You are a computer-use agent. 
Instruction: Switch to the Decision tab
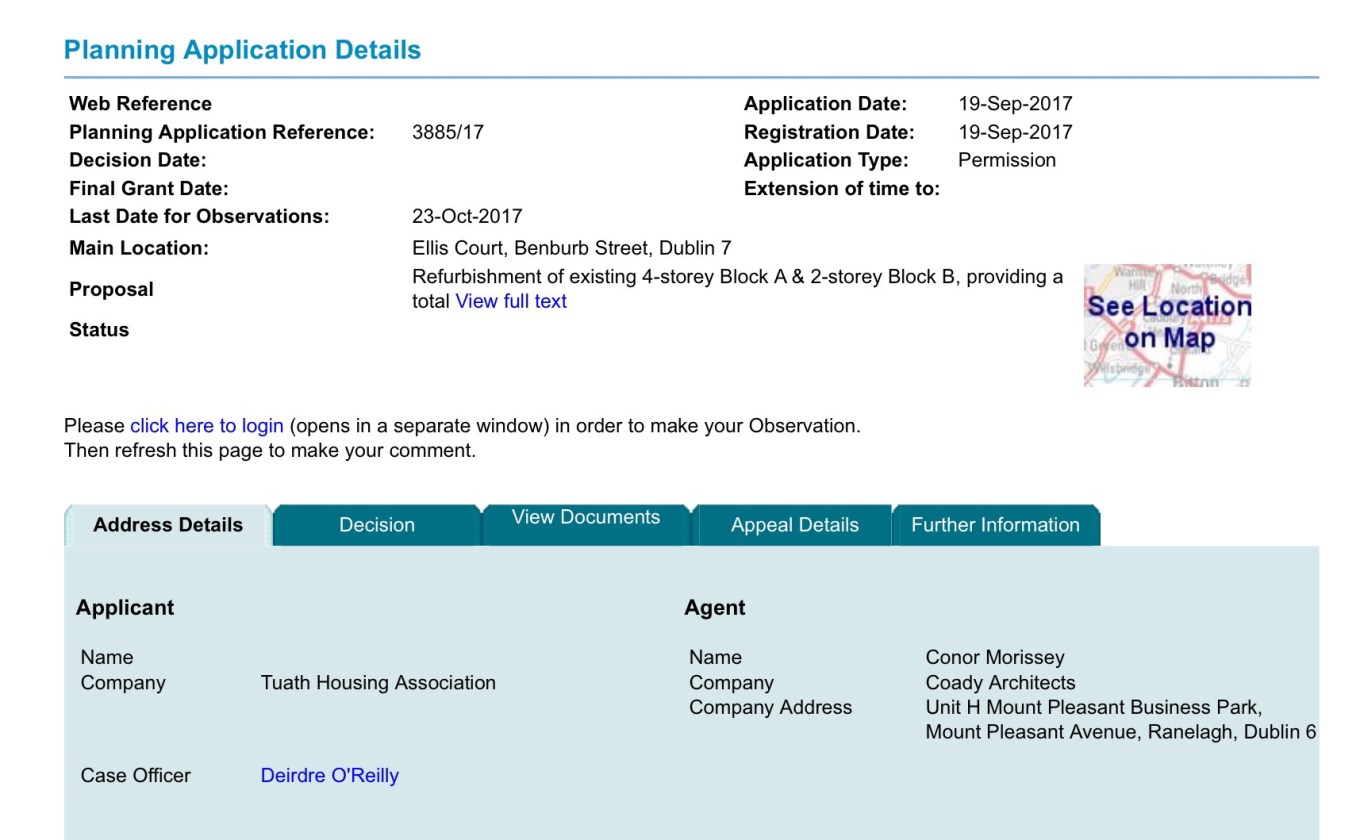[x=376, y=525]
